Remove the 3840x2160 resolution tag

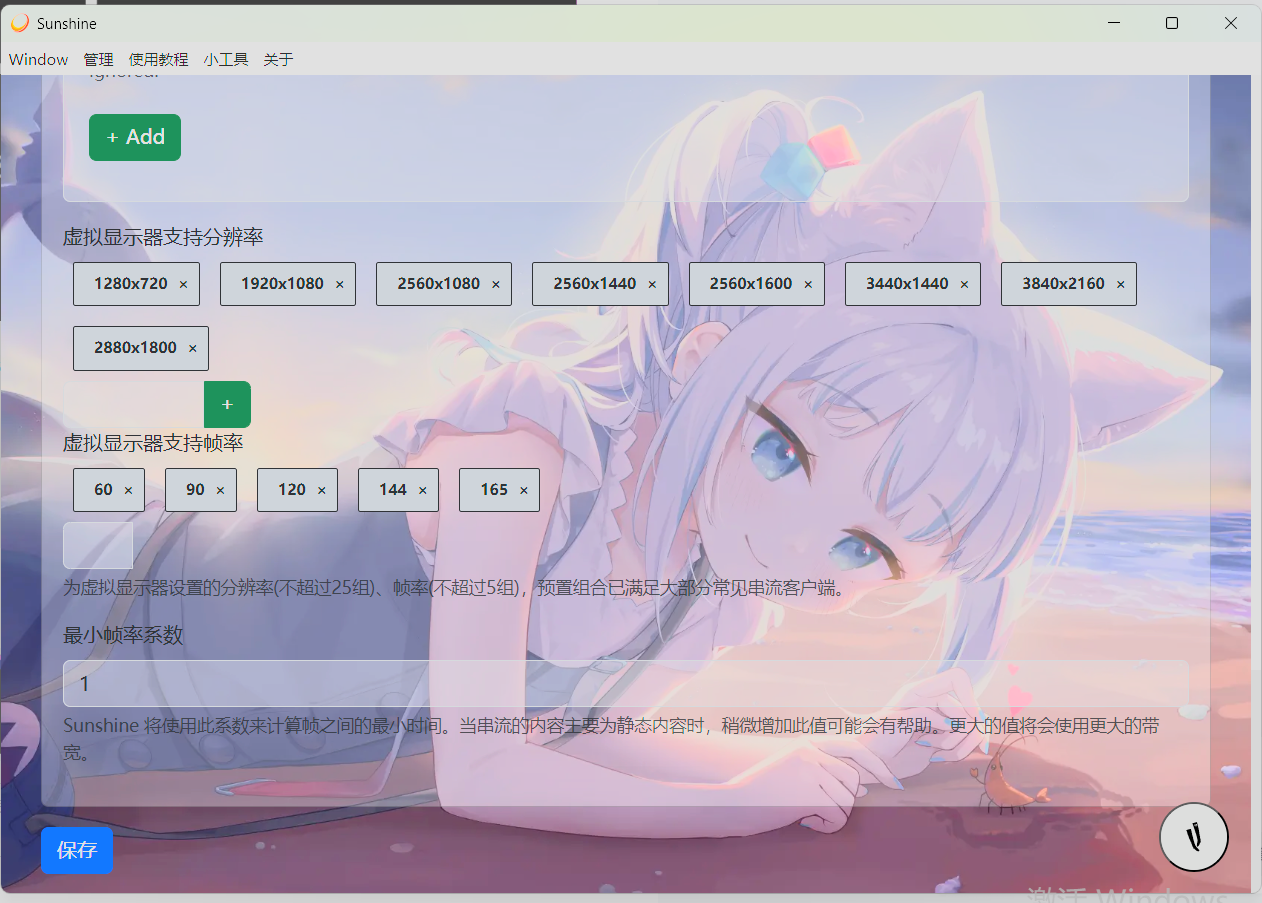[1120, 285]
